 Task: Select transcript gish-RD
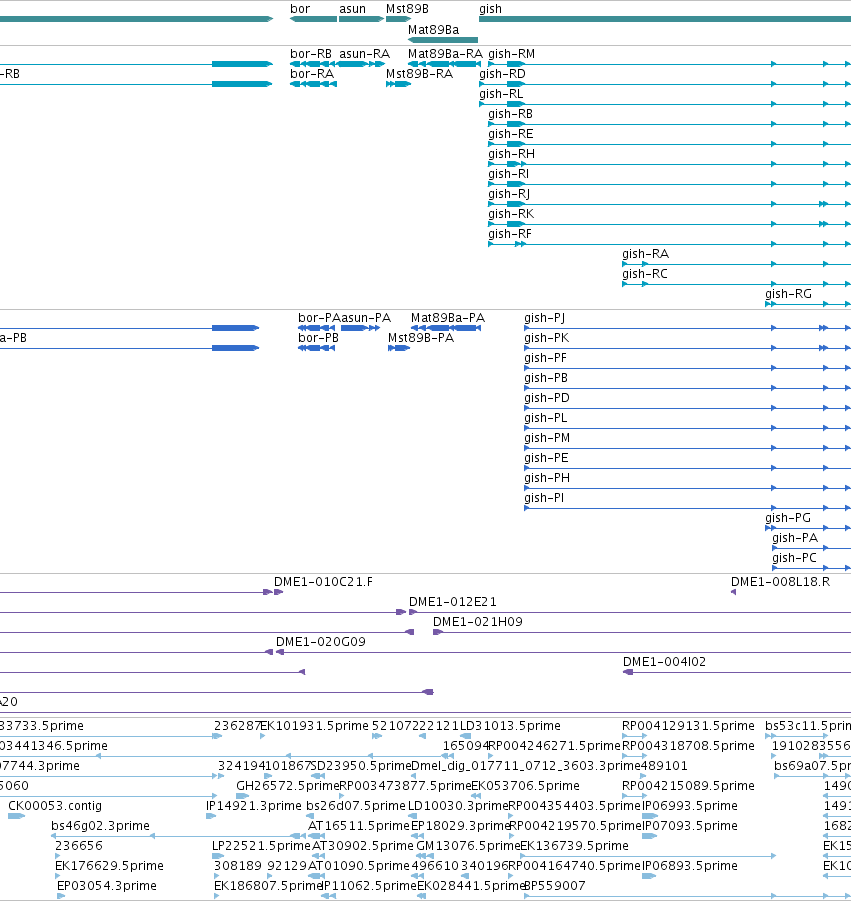[502, 74]
